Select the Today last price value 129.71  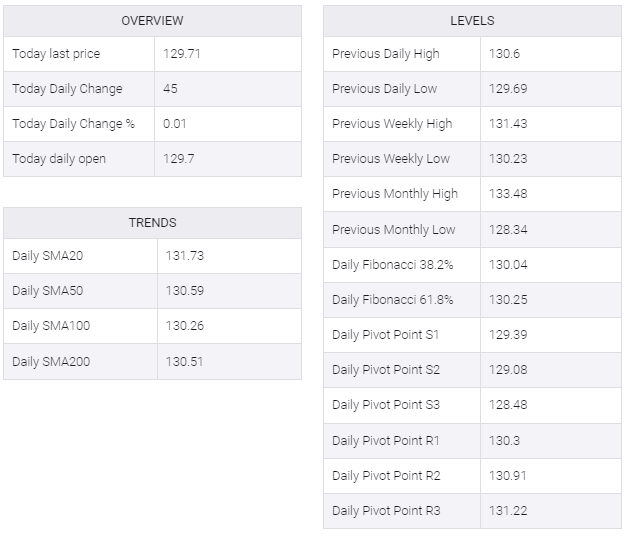pyautogui.click(x=181, y=53)
